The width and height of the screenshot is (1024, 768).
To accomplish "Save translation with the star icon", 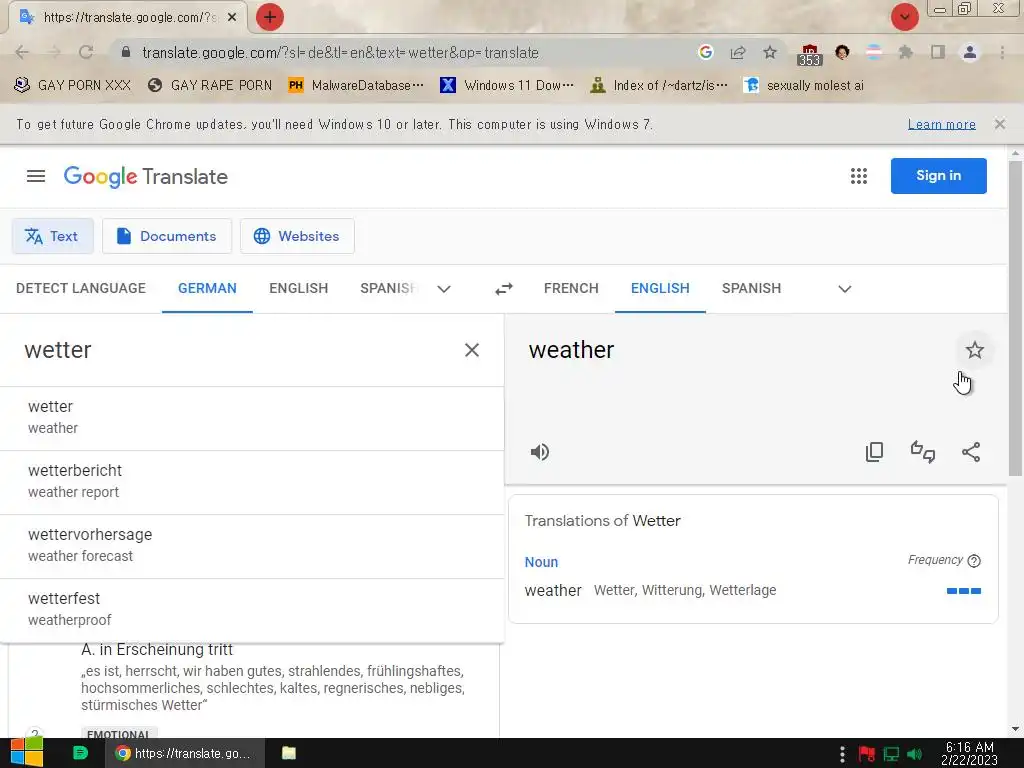I will (x=974, y=351).
